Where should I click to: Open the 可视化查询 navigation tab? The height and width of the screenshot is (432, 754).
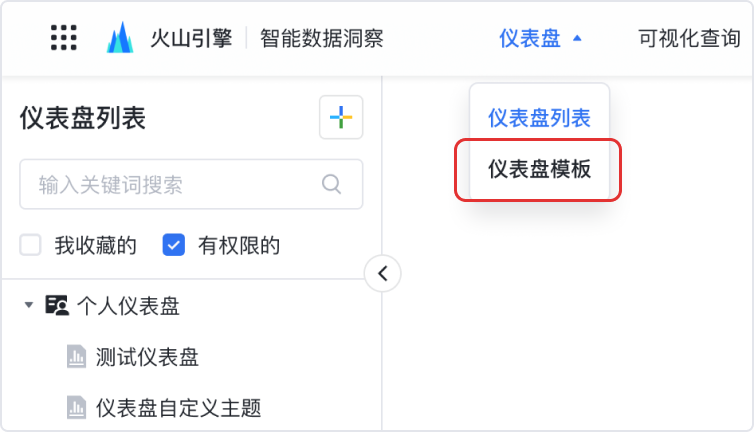click(689, 39)
